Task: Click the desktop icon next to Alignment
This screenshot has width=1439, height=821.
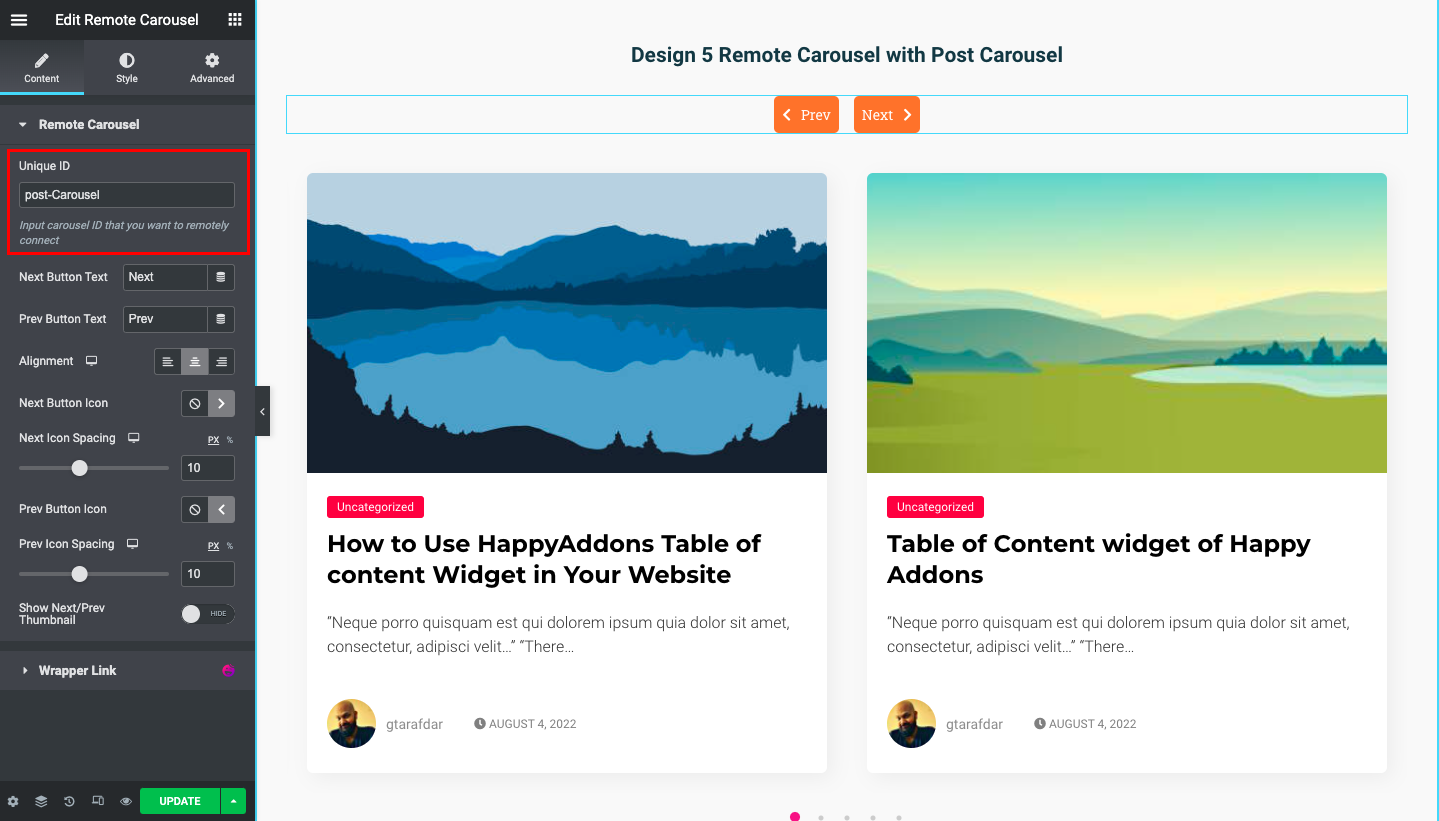Action: (x=89, y=360)
